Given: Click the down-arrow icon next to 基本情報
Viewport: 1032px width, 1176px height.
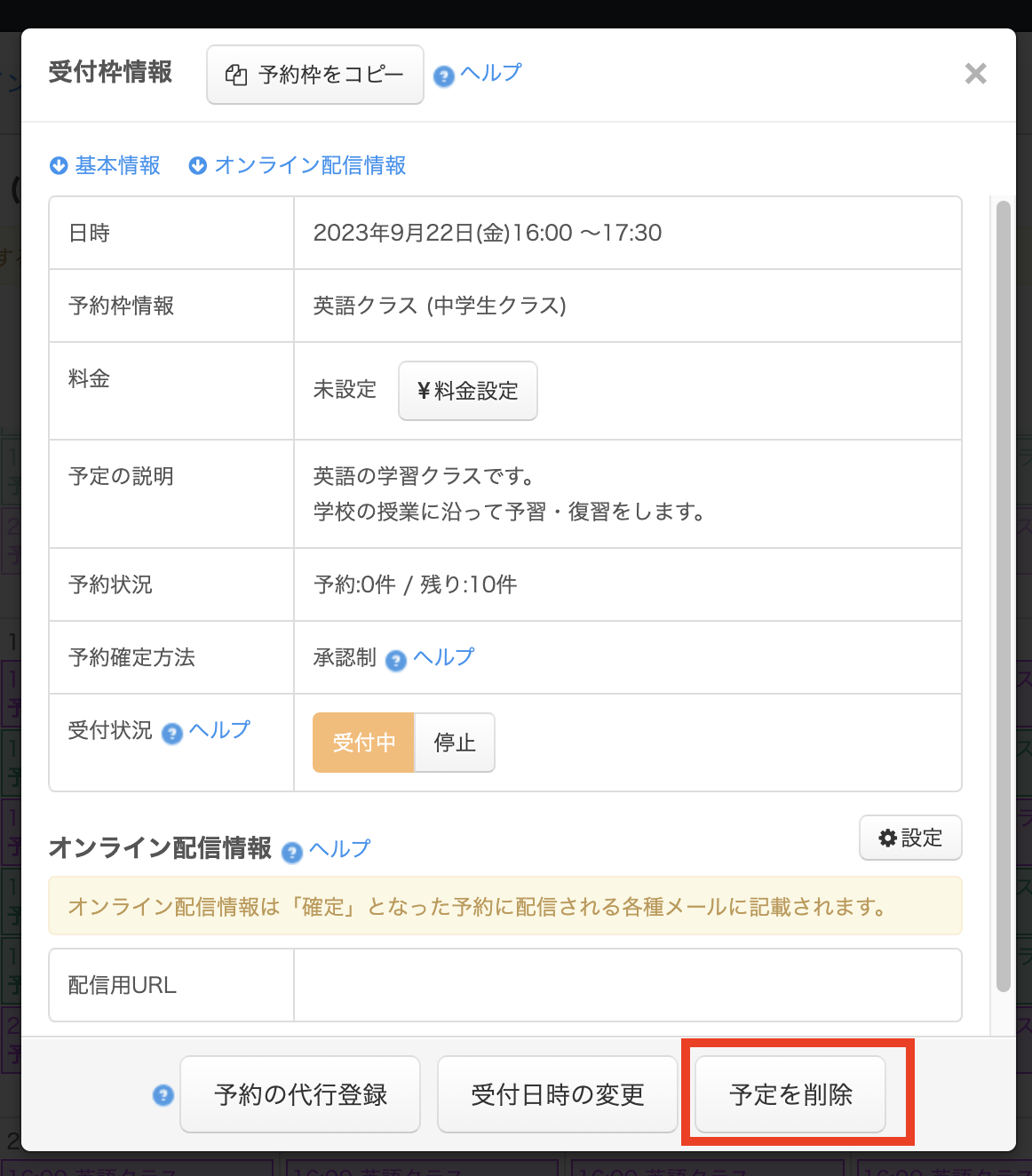Looking at the screenshot, I should [x=59, y=166].
